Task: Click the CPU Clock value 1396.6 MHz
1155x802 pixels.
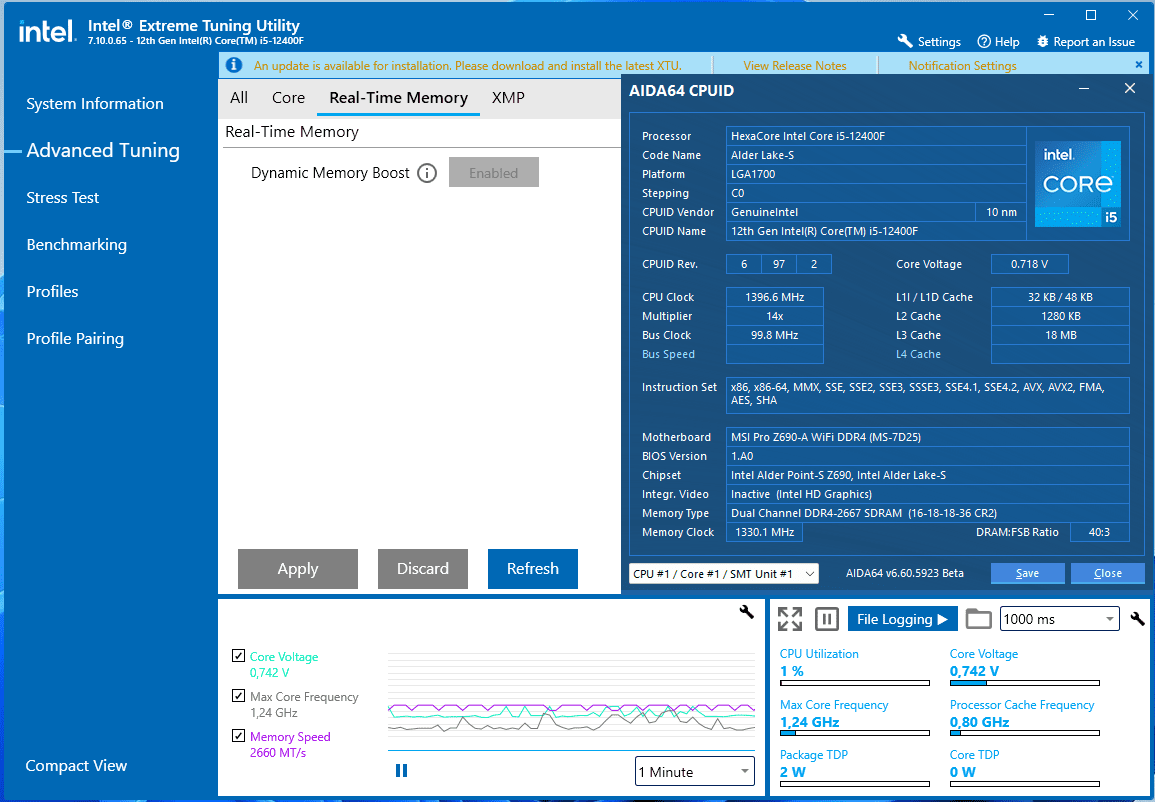Action: 774,297
